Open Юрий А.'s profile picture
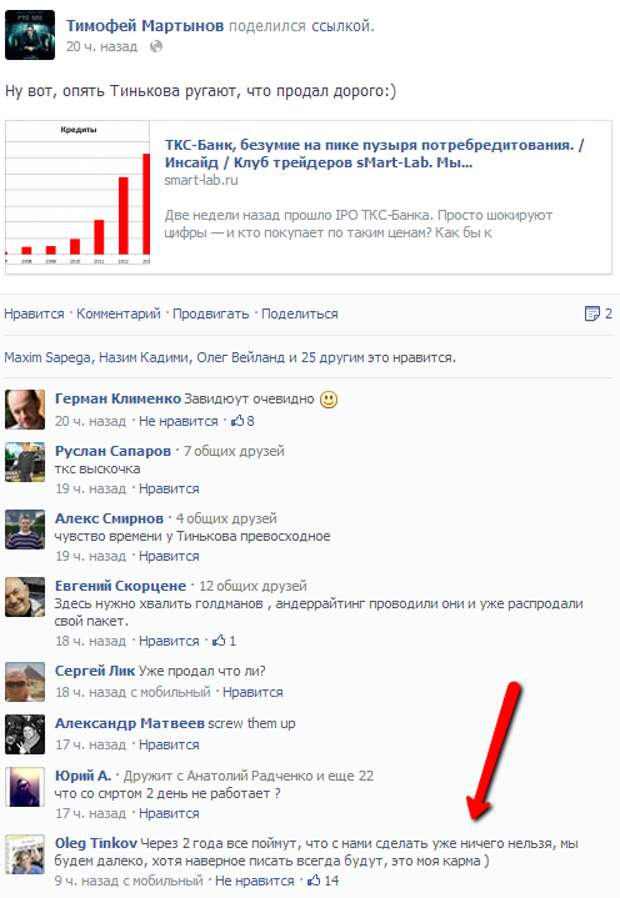The image size is (620, 898). pos(25,787)
